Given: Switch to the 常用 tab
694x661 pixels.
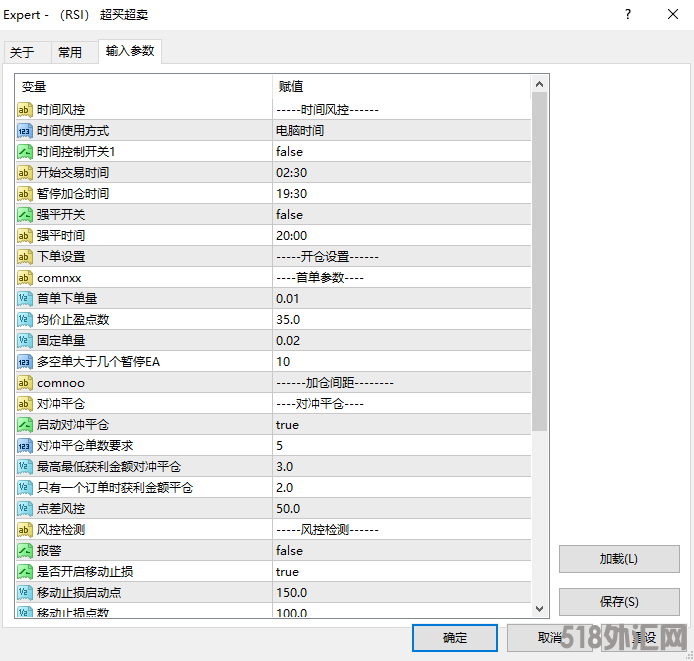Looking at the screenshot, I should tap(74, 52).
